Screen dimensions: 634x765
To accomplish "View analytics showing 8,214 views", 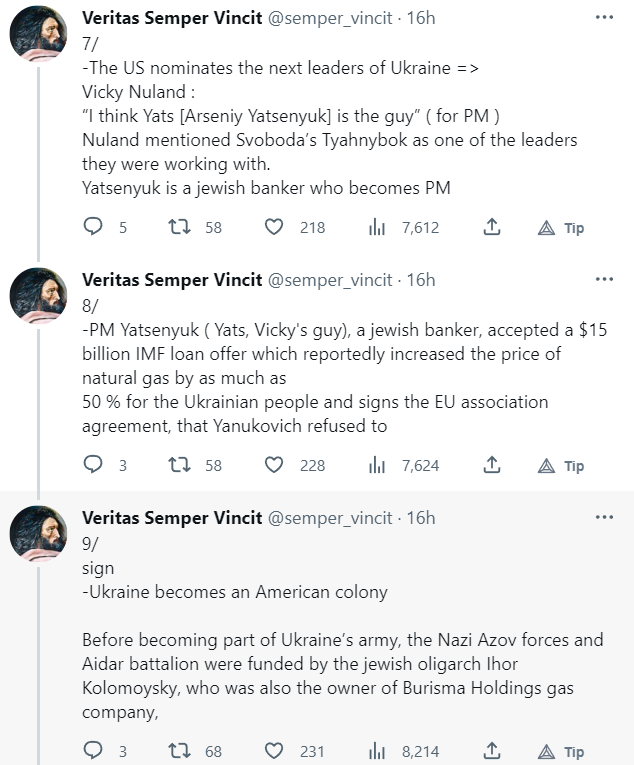I will 377,751.
